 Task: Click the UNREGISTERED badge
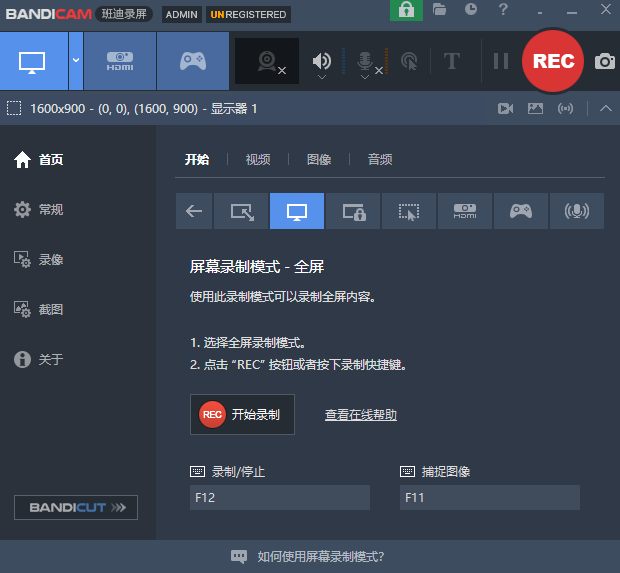[x=248, y=15]
